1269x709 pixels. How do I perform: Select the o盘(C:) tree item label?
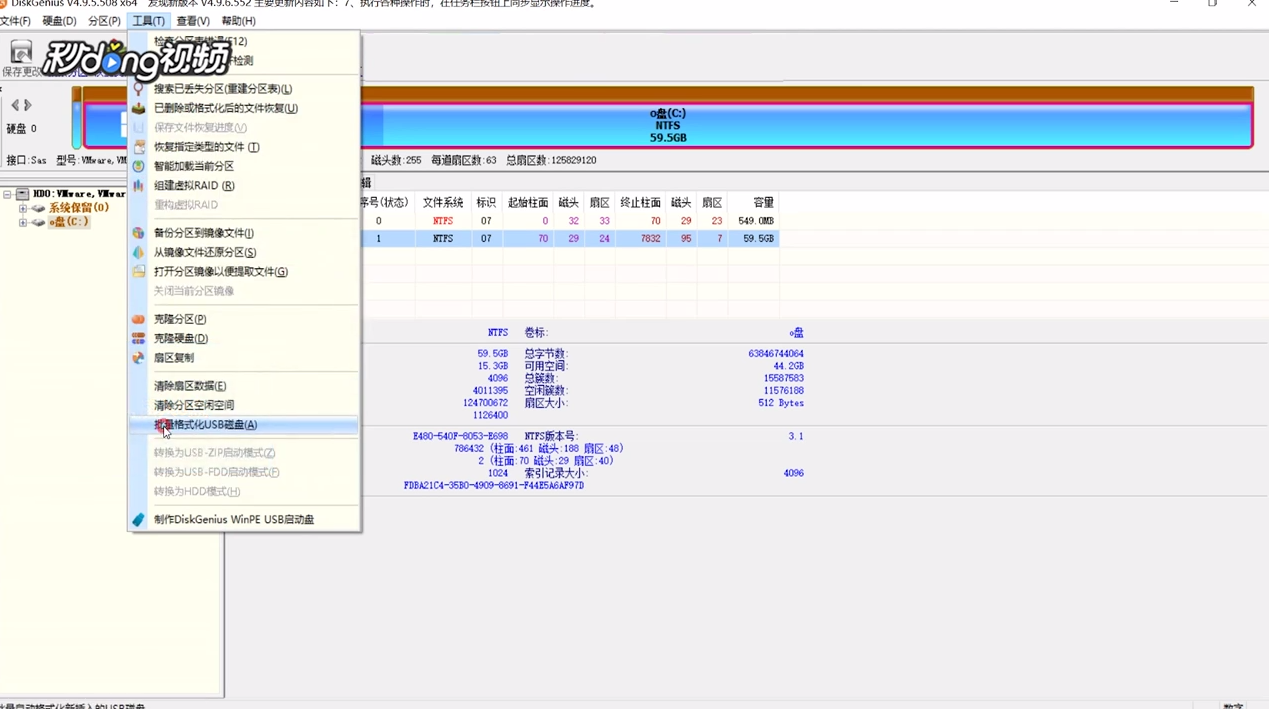69,222
